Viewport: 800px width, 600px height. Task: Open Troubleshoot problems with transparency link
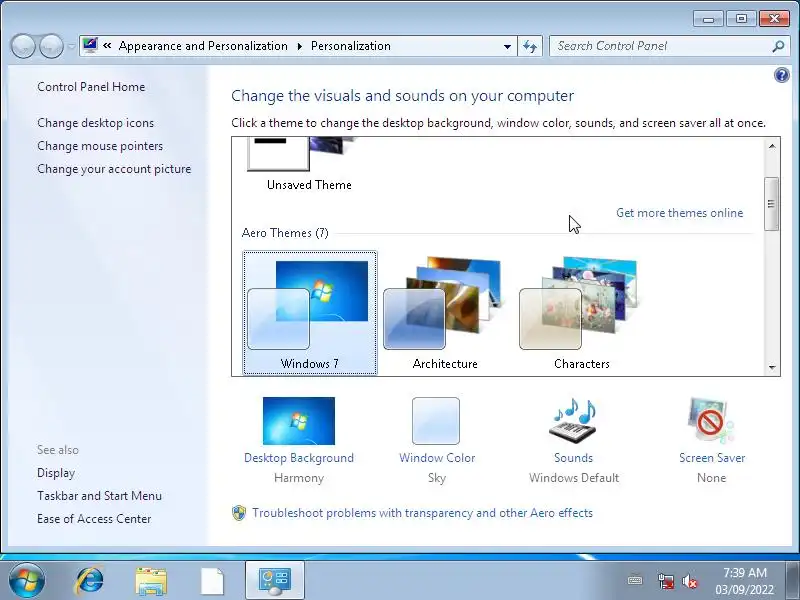[422, 513]
